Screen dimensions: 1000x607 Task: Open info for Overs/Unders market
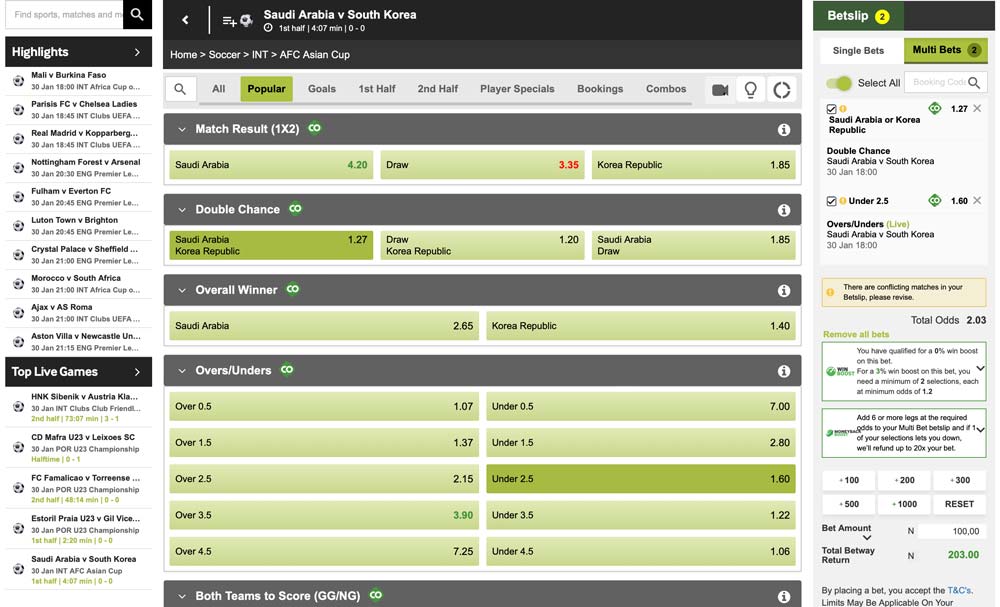[784, 371]
